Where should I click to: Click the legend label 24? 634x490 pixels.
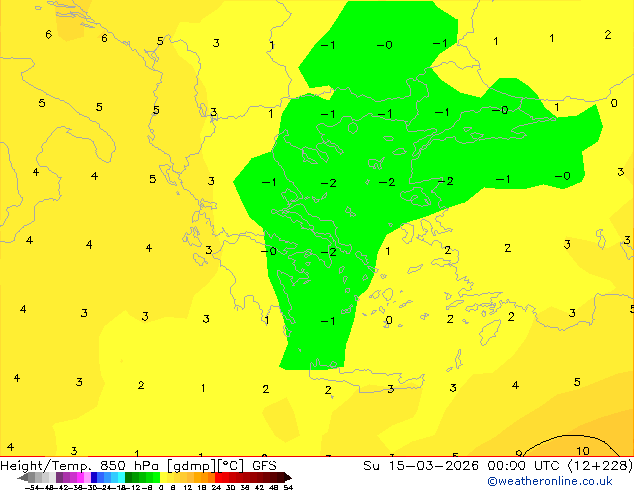[216, 488]
